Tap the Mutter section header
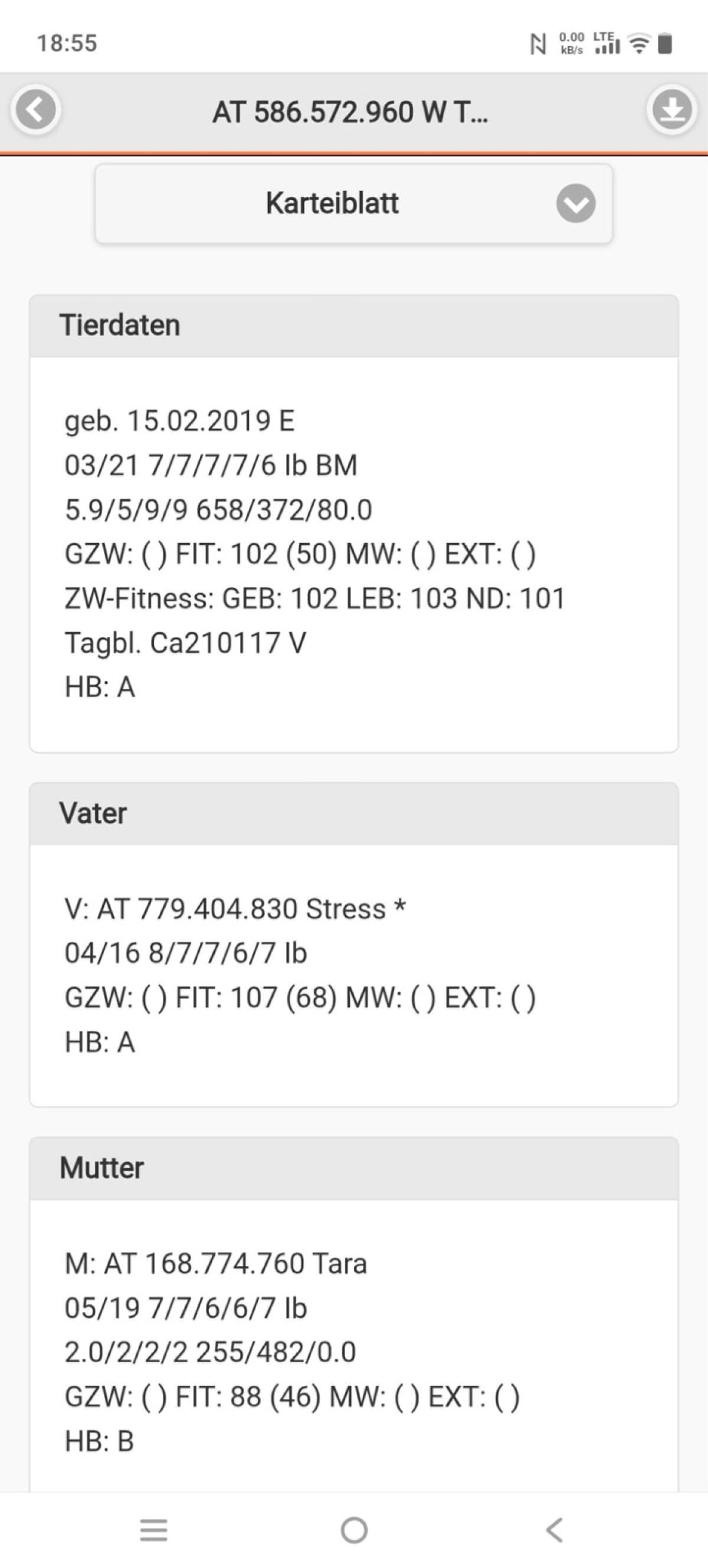708x1568 pixels. coord(353,1168)
